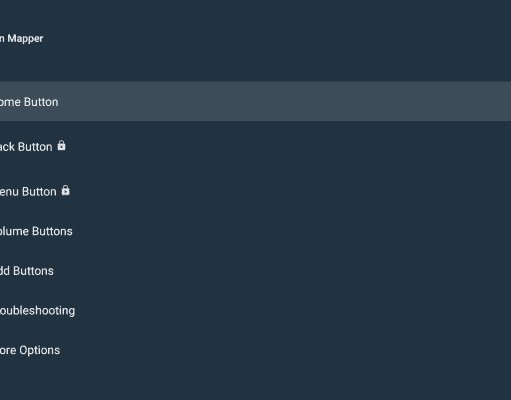Screen dimensions: 511x400
Task: Click the Button Mapper title text
Action: (21, 39)
